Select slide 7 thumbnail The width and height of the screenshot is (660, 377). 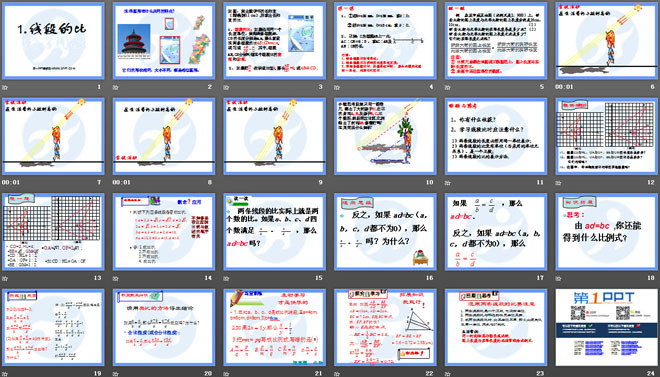pos(53,136)
